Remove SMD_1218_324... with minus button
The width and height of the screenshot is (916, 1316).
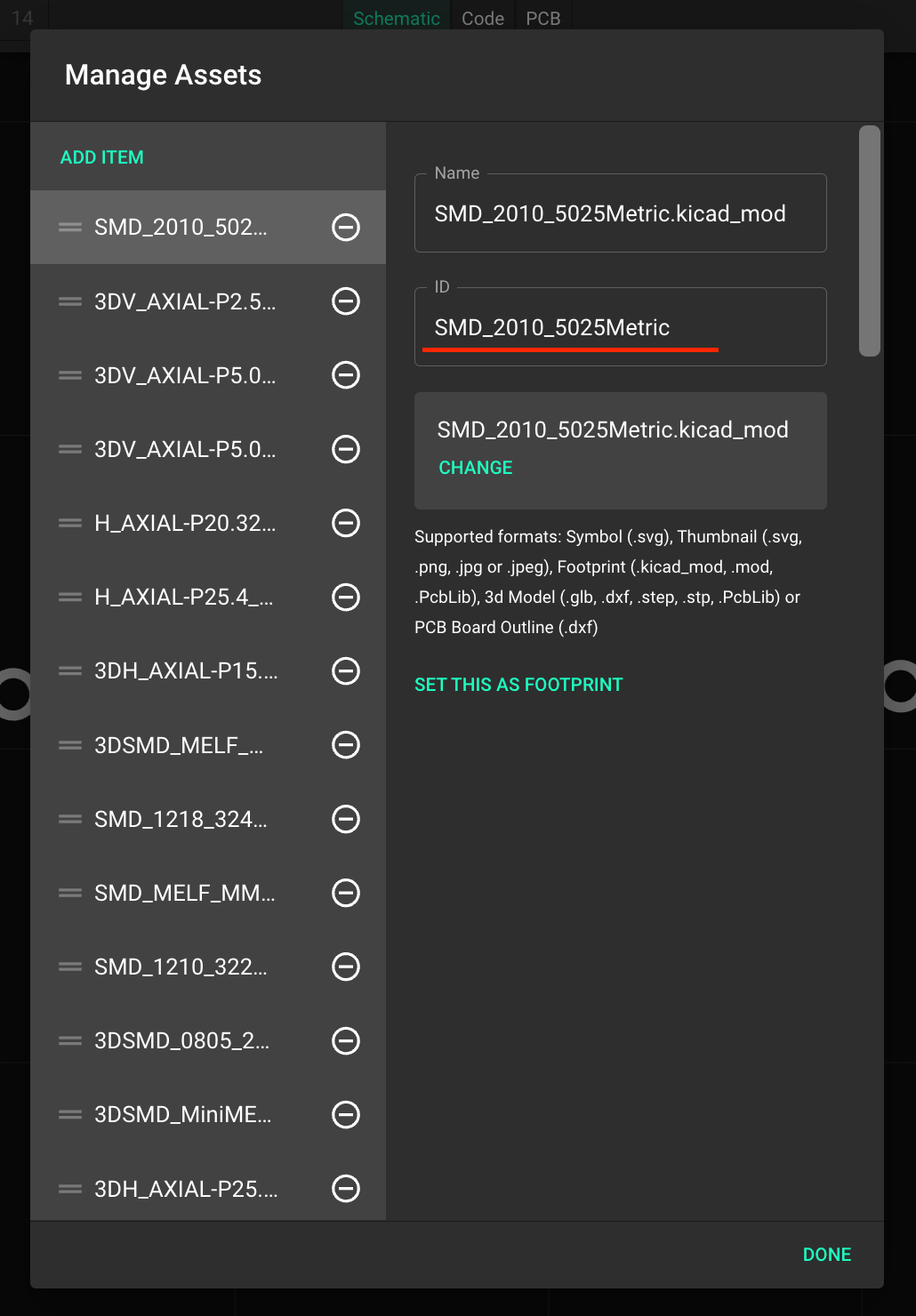(346, 818)
